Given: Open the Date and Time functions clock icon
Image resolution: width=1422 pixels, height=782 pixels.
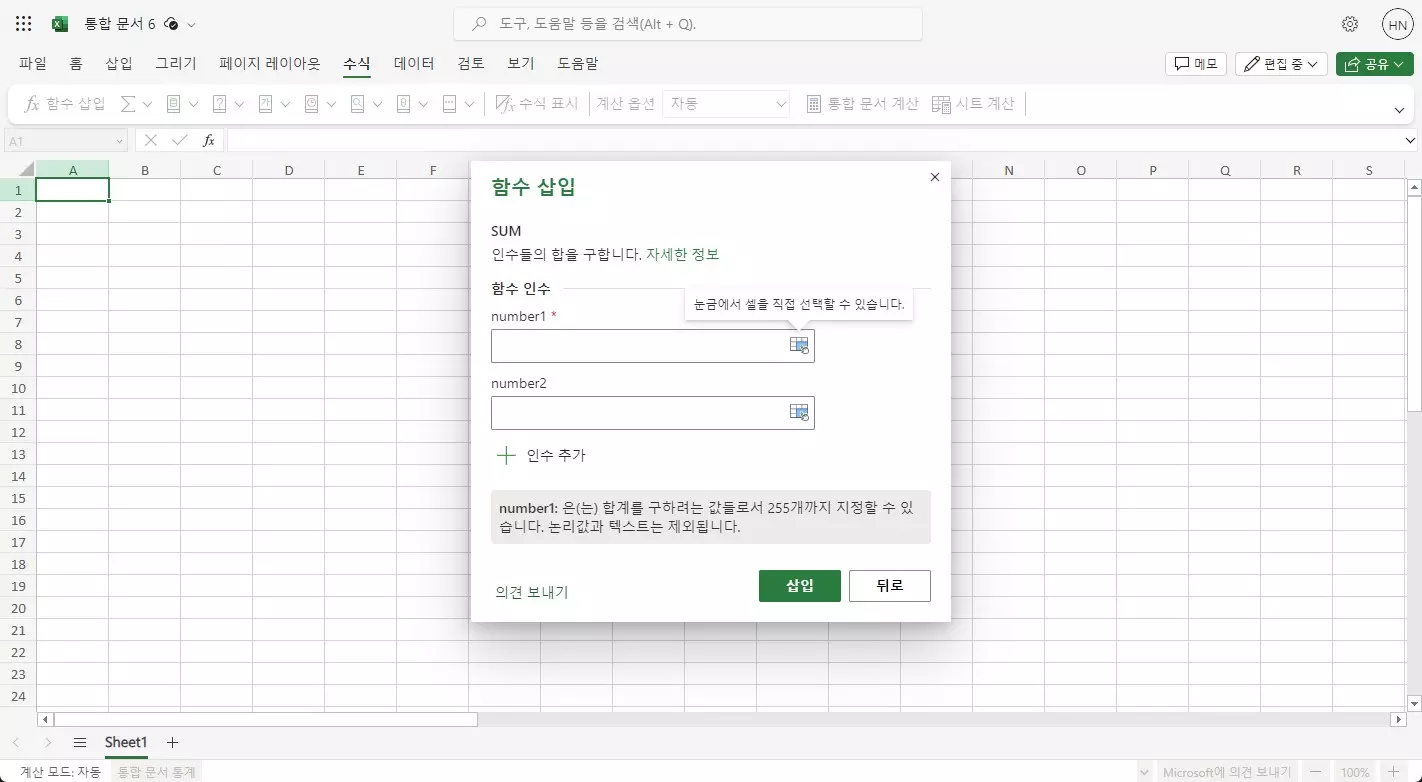Looking at the screenshot, I should click(x=312, y=104).
